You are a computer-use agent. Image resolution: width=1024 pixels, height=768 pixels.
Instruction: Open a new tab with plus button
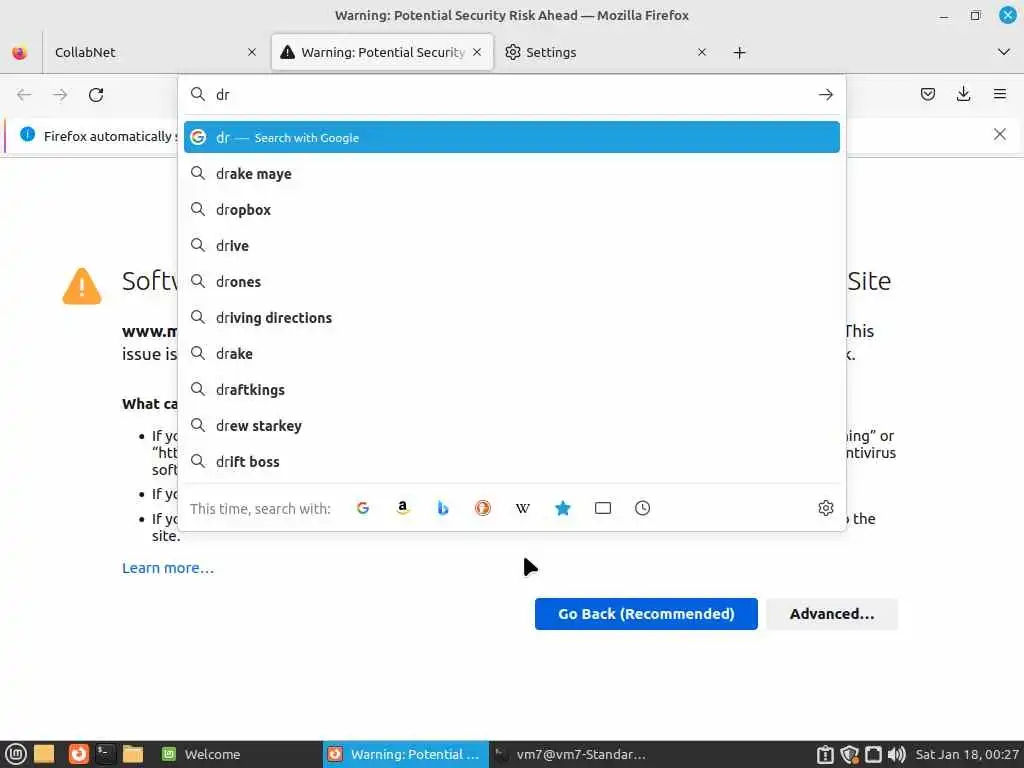click(x=739, y=53)
